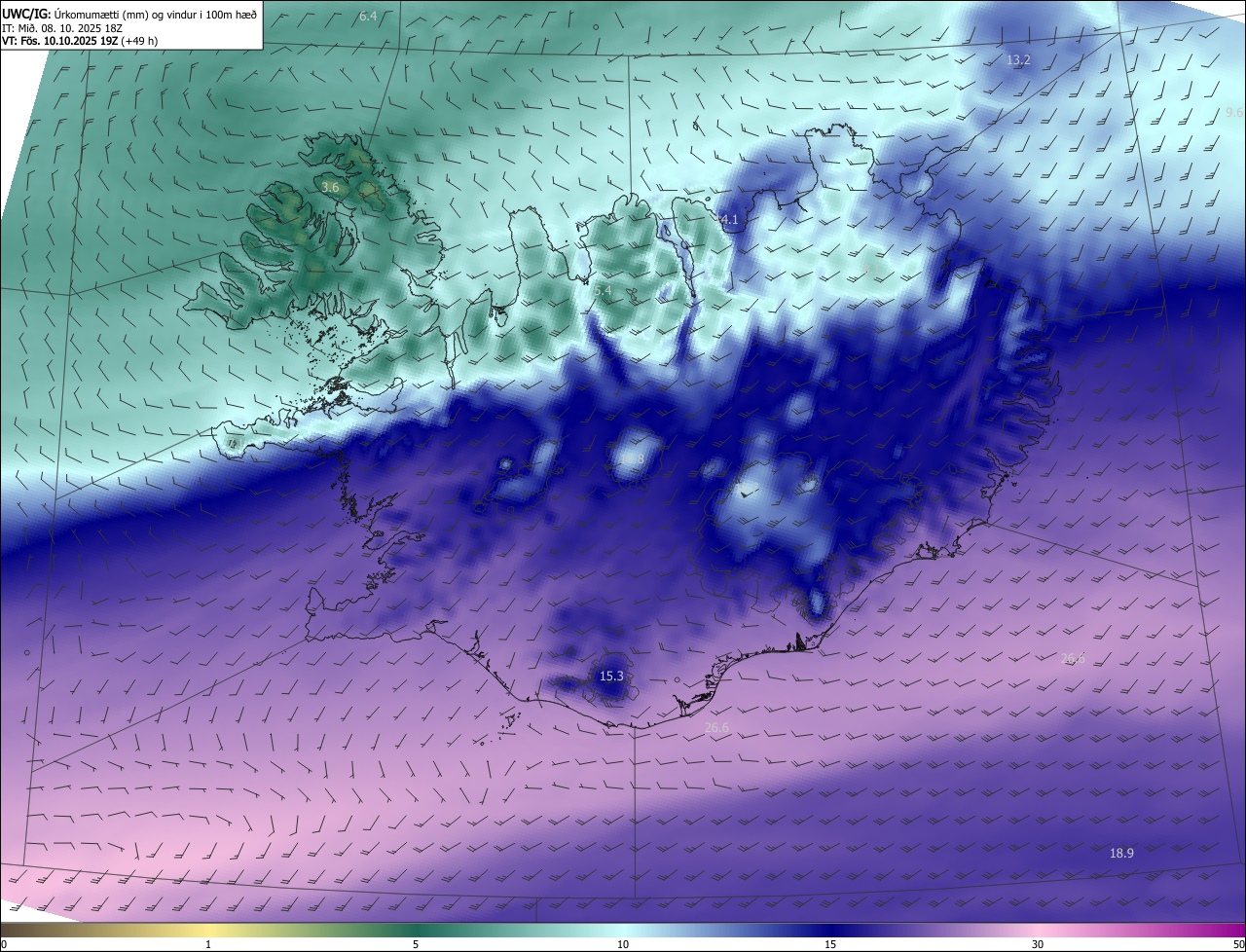Click the 26.6 label over the eastern sea
The image size is (1246, 952).
tap(1073, 660)
